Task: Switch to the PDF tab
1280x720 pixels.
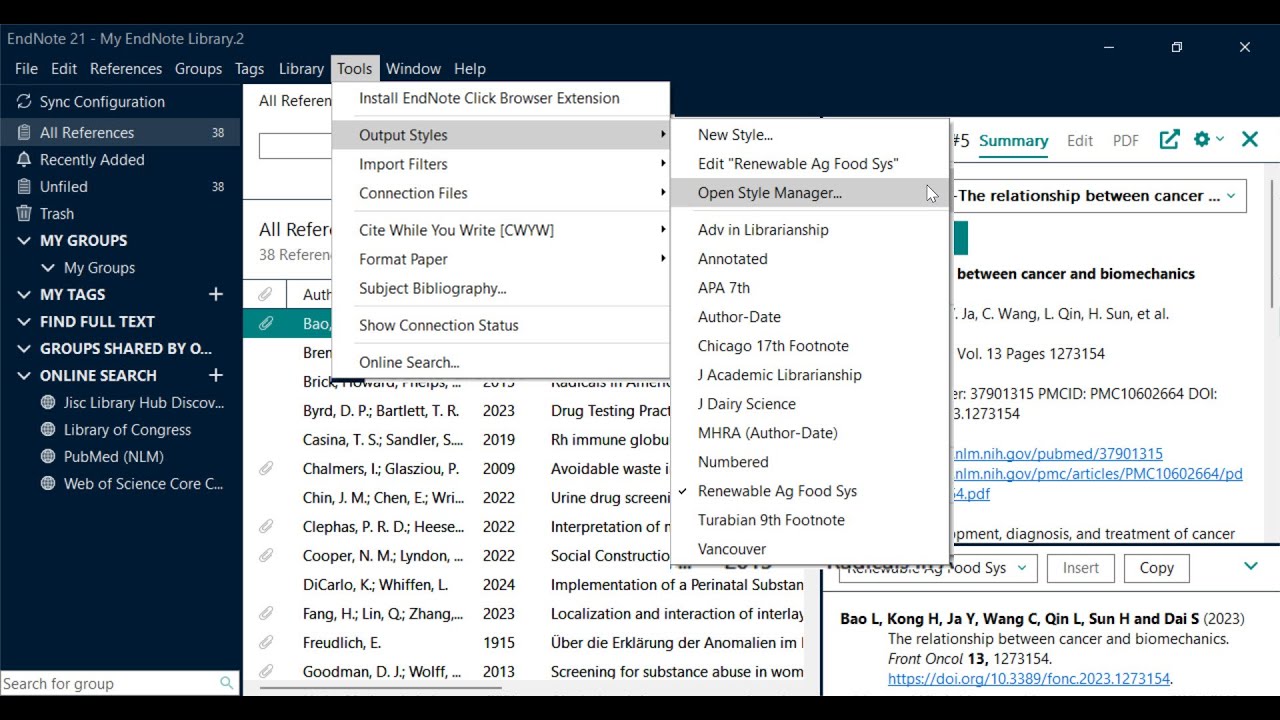Action: pyautogui.click(x=1126, y=141)
